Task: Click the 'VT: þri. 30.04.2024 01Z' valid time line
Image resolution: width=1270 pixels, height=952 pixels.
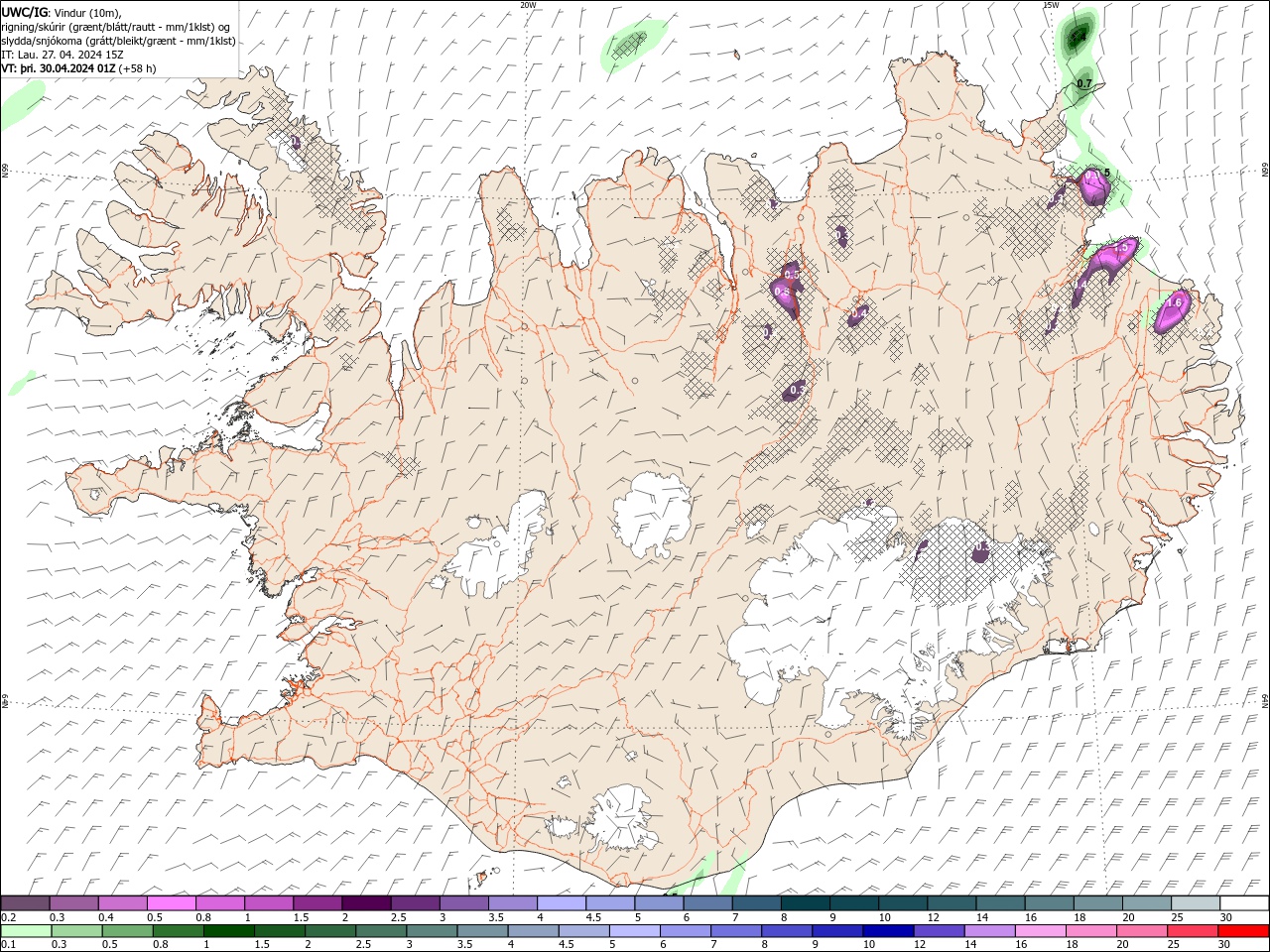Action: (58, 68)
